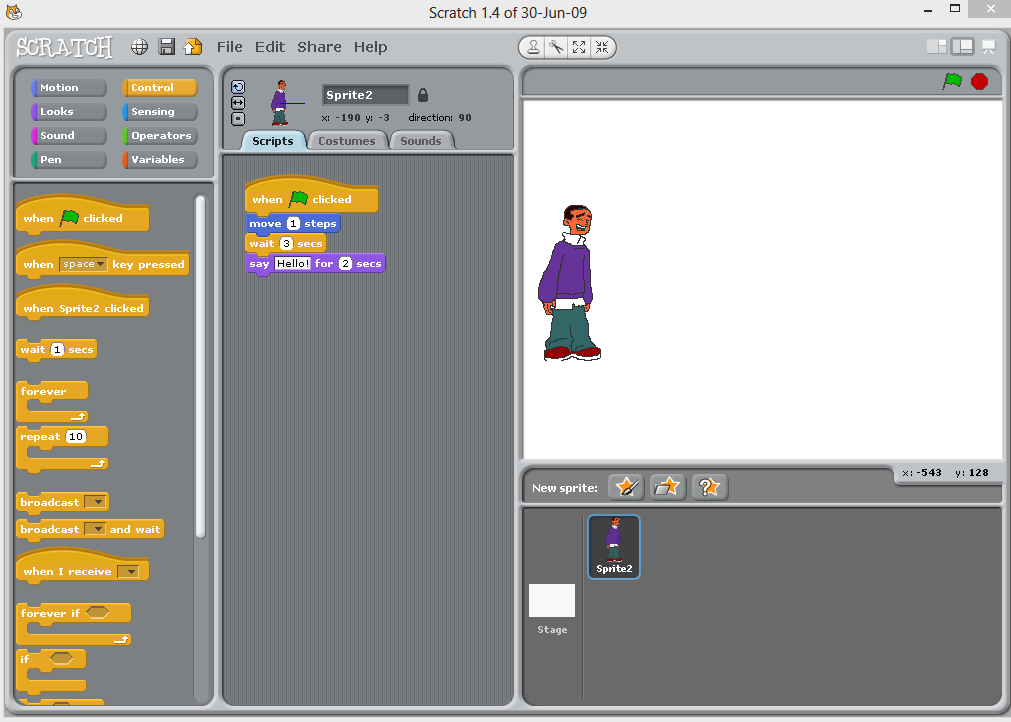Click the wait 1 secs value in palette

(x=57, y=349)
